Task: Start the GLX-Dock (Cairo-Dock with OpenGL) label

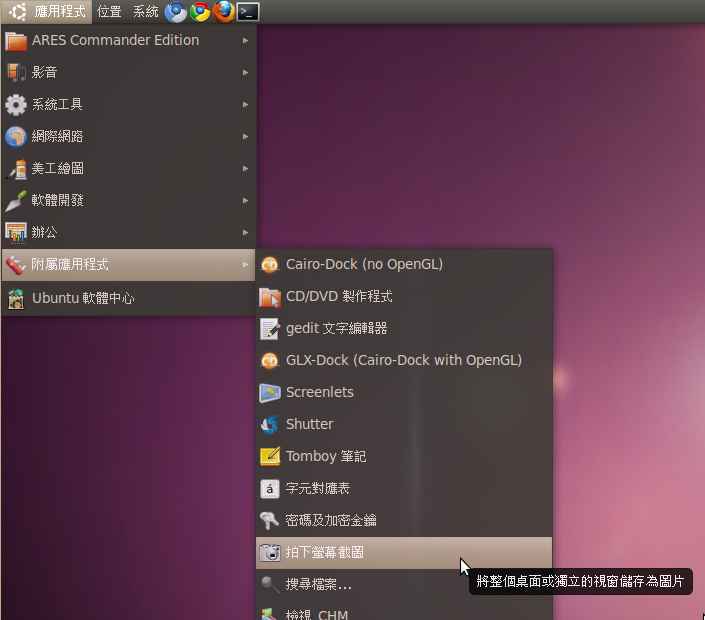Action: (404, 361)
